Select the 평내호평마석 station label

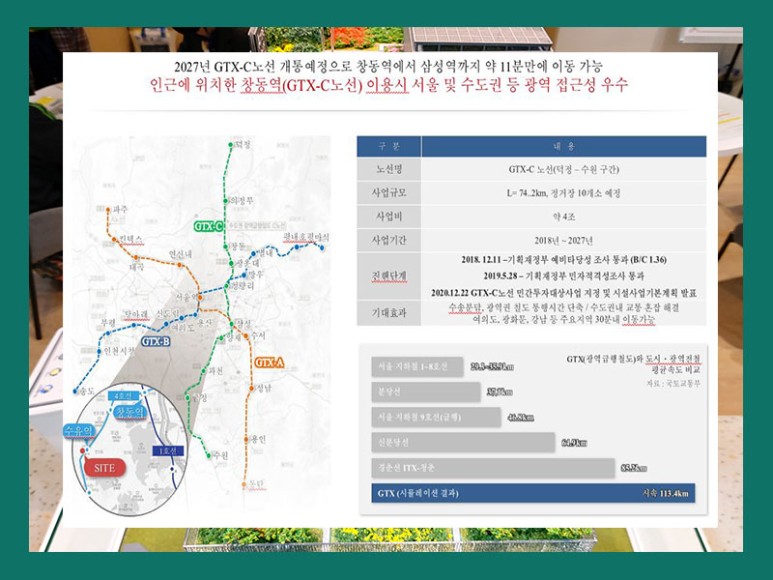point(306,238)
